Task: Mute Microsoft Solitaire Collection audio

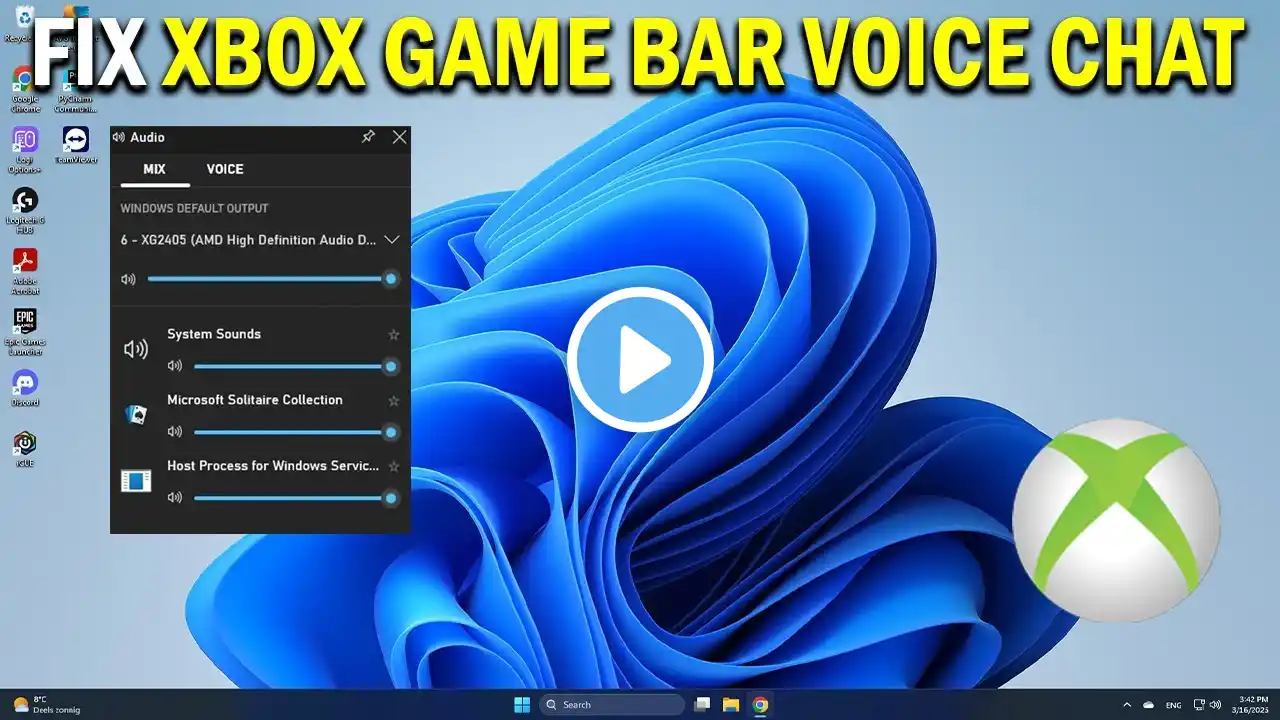Action: coord(175,432)
